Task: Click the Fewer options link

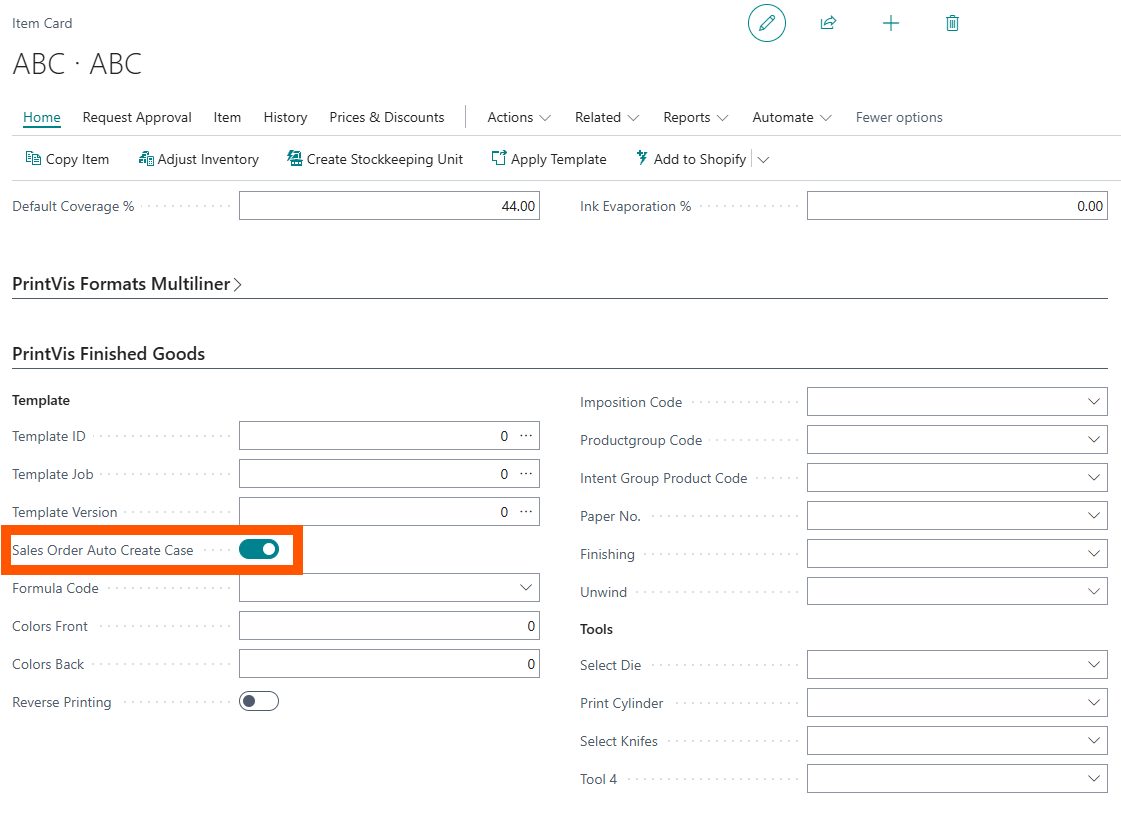Action: pyautogui.click(x=898, y=117)
